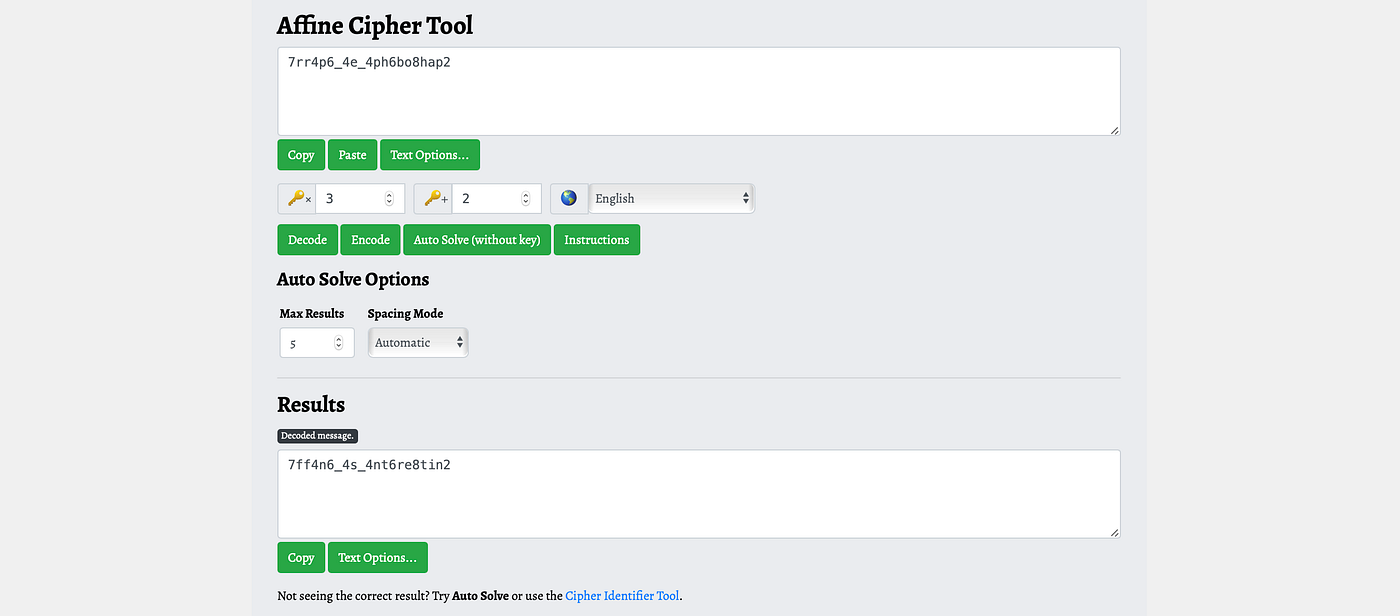Copy the decoded result
This screenshot has height=616, width=1400.
pos(300,557)
